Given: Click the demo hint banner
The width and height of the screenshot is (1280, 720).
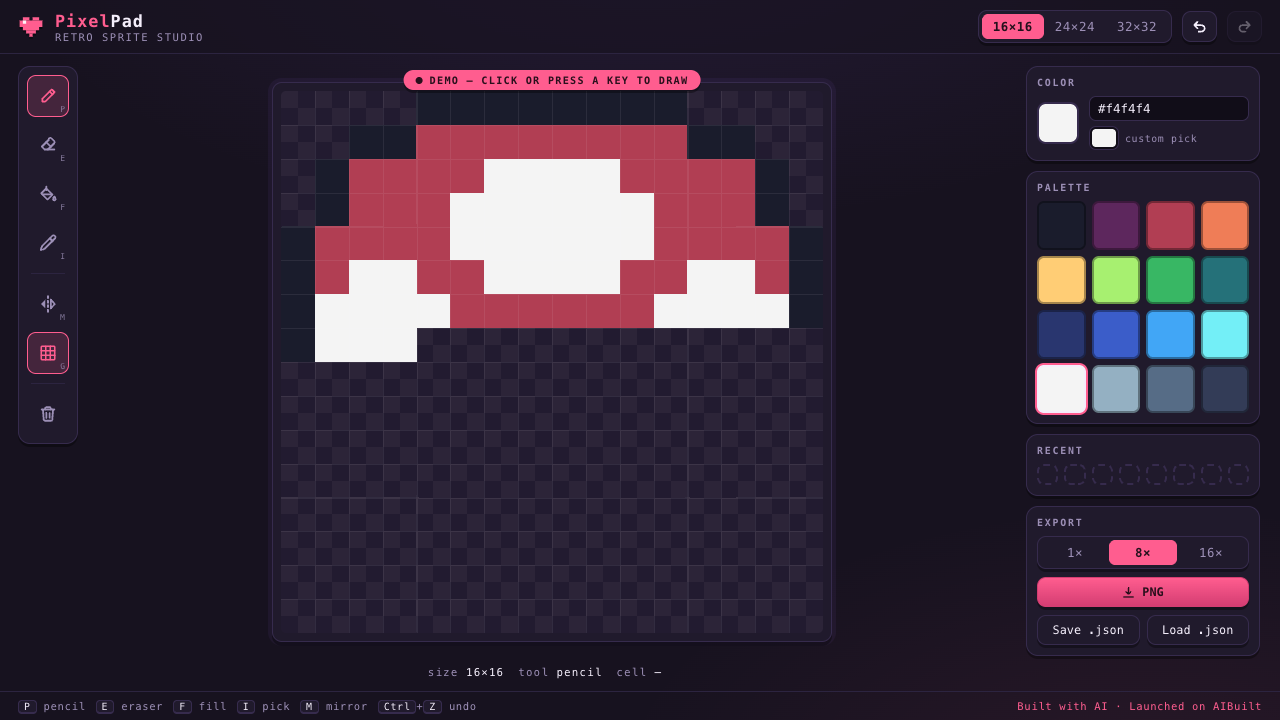Looking at the screenshot, I should (552, 80).
